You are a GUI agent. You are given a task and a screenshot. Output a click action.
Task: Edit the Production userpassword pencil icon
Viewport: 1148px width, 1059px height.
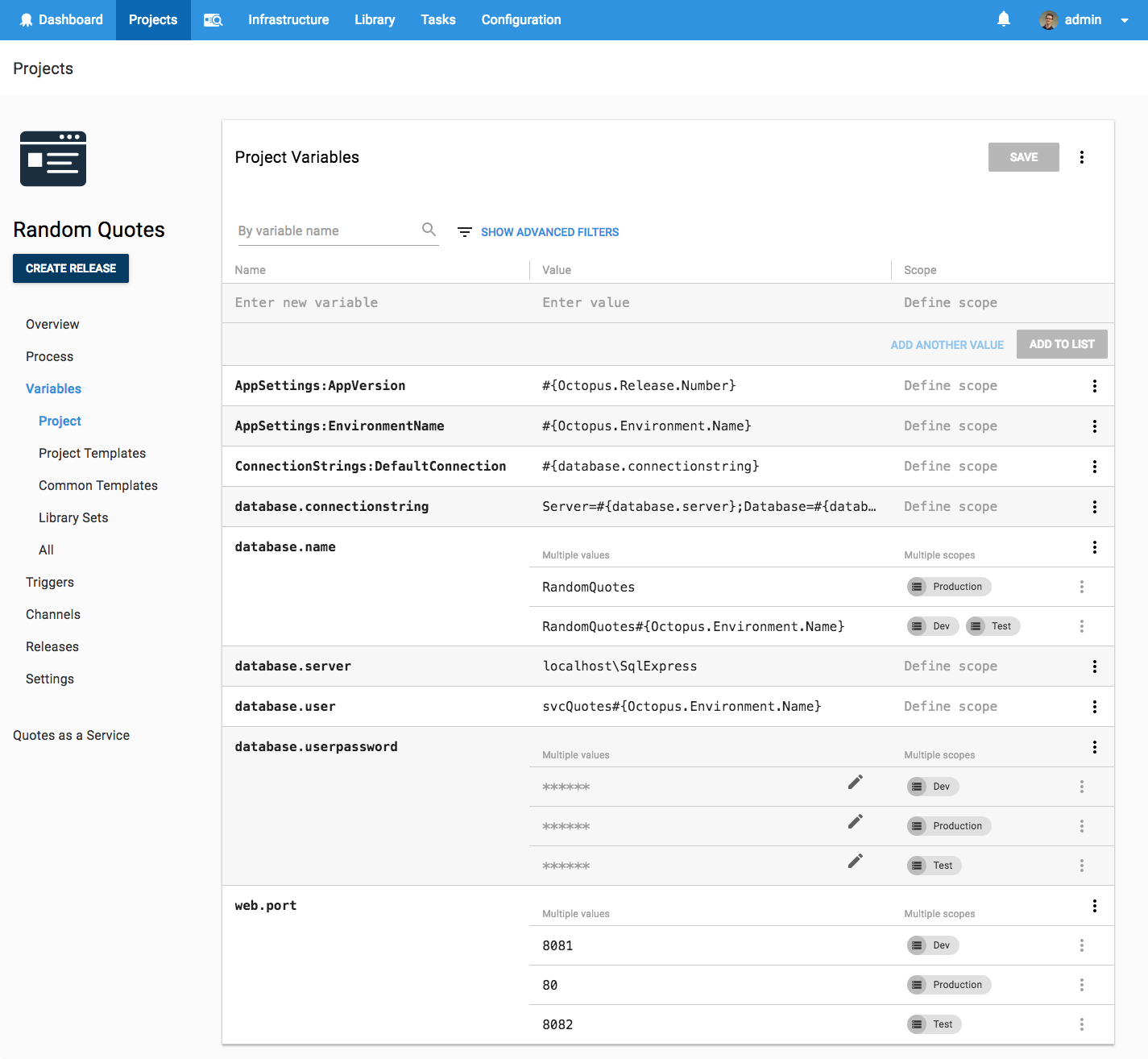click(855, 822)
